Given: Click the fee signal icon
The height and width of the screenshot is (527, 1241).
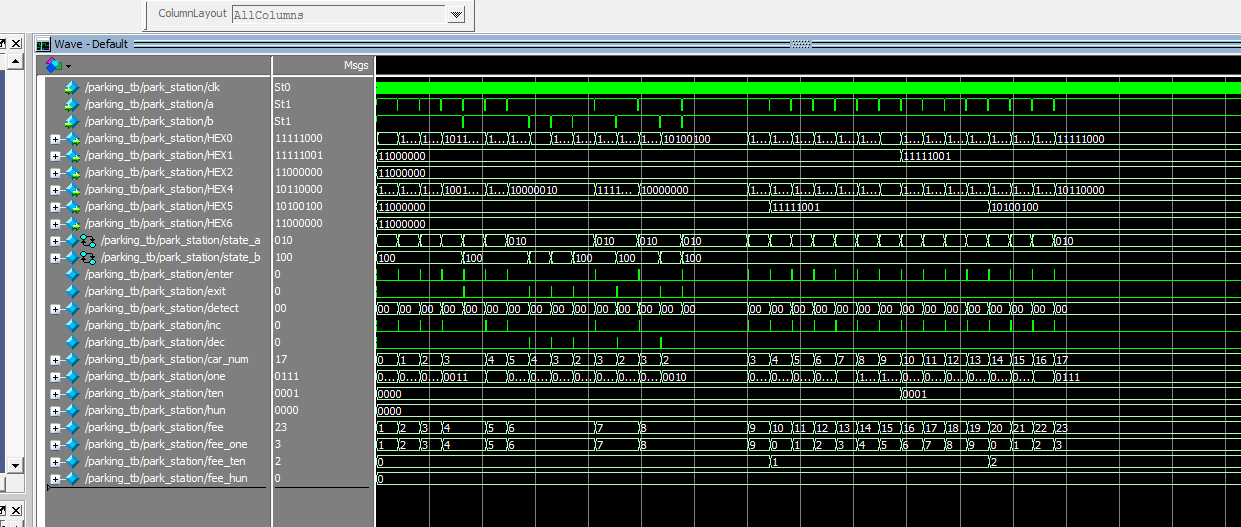Looking at the screenshot, I should [x=72, y=428].
